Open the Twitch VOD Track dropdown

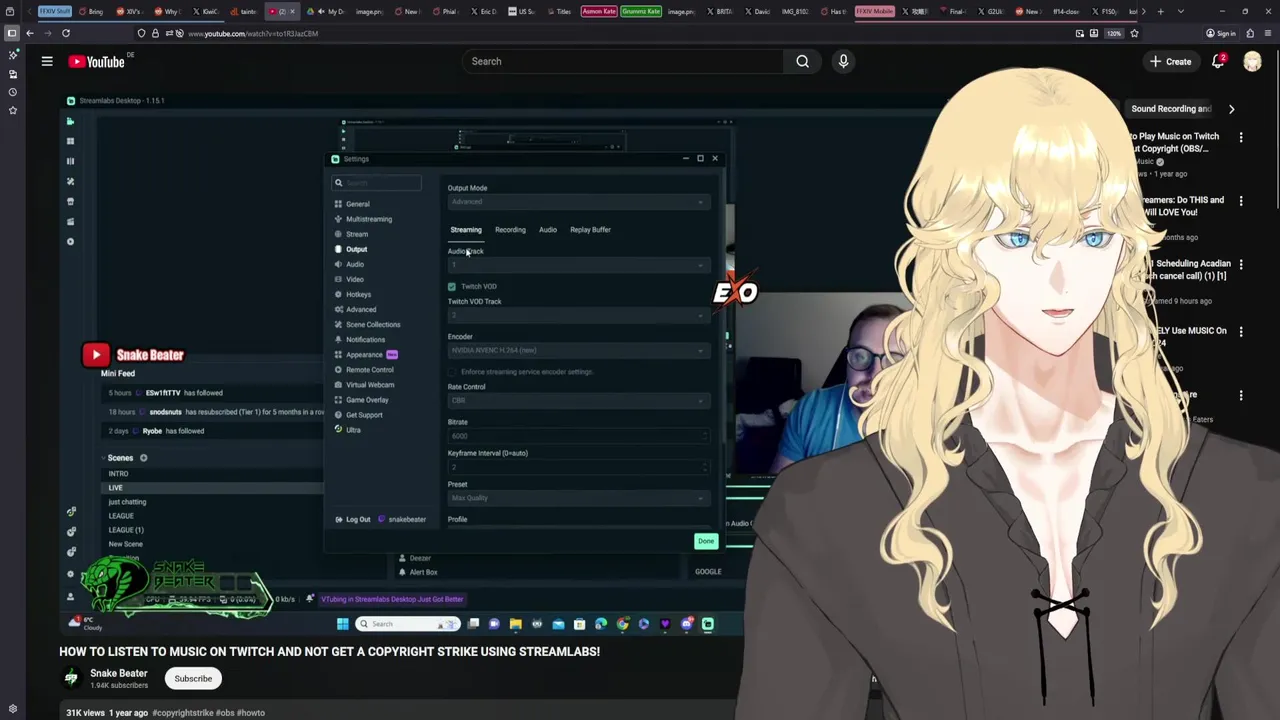click(x=578, y=315)
